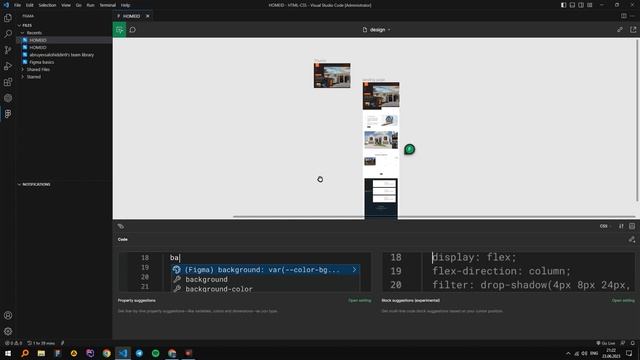
Task: Open the team library file in Recents
Action: click(61, 55)
